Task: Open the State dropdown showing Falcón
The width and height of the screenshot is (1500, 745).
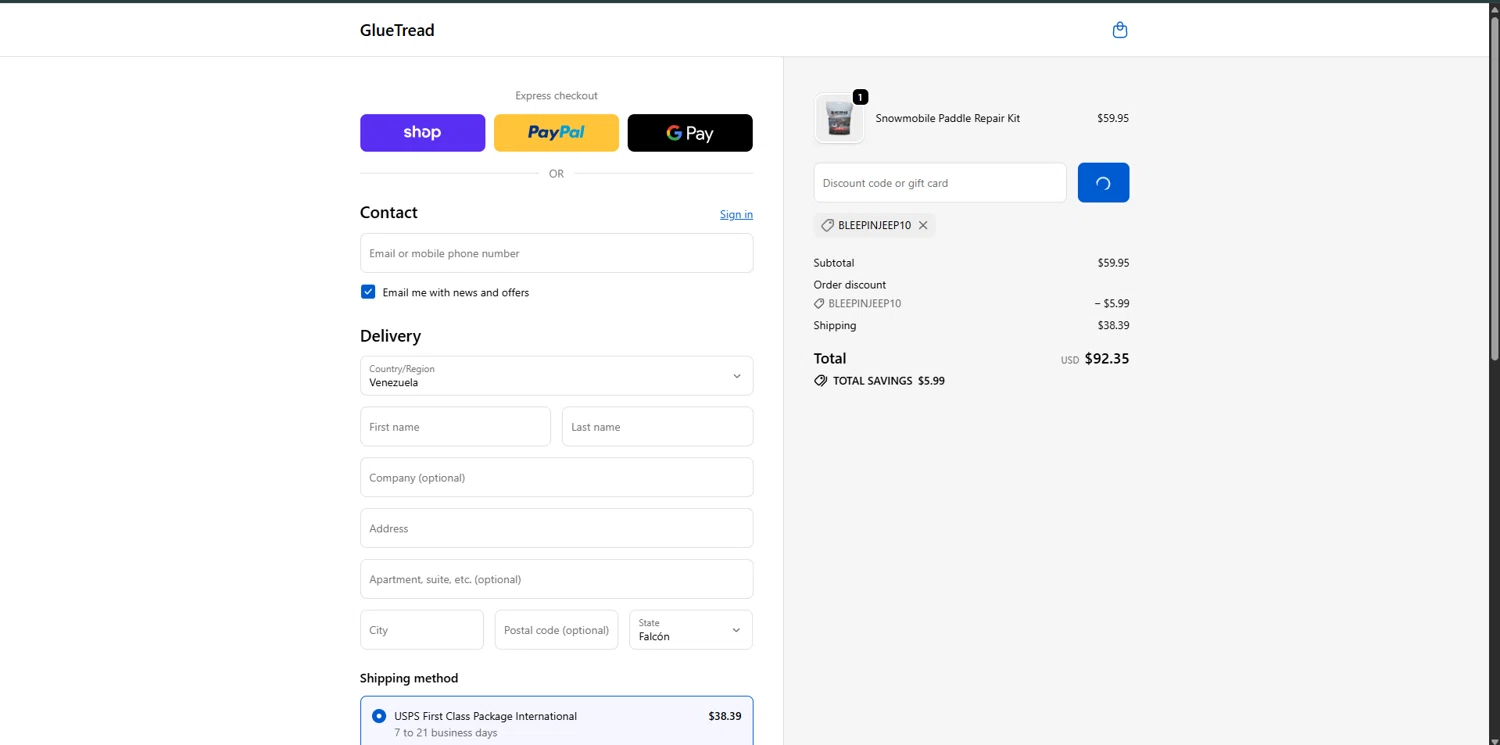Action: pos(691,630)
